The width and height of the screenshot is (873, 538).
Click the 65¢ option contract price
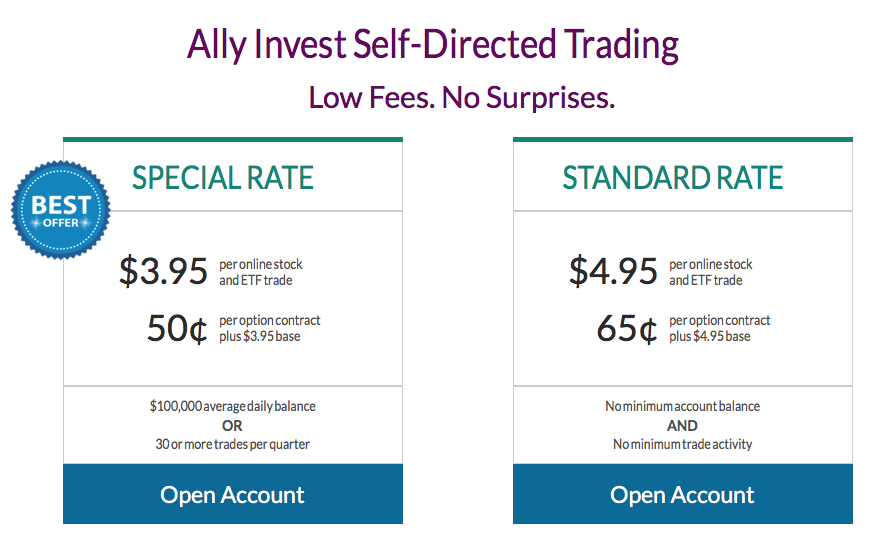(627, 329)
